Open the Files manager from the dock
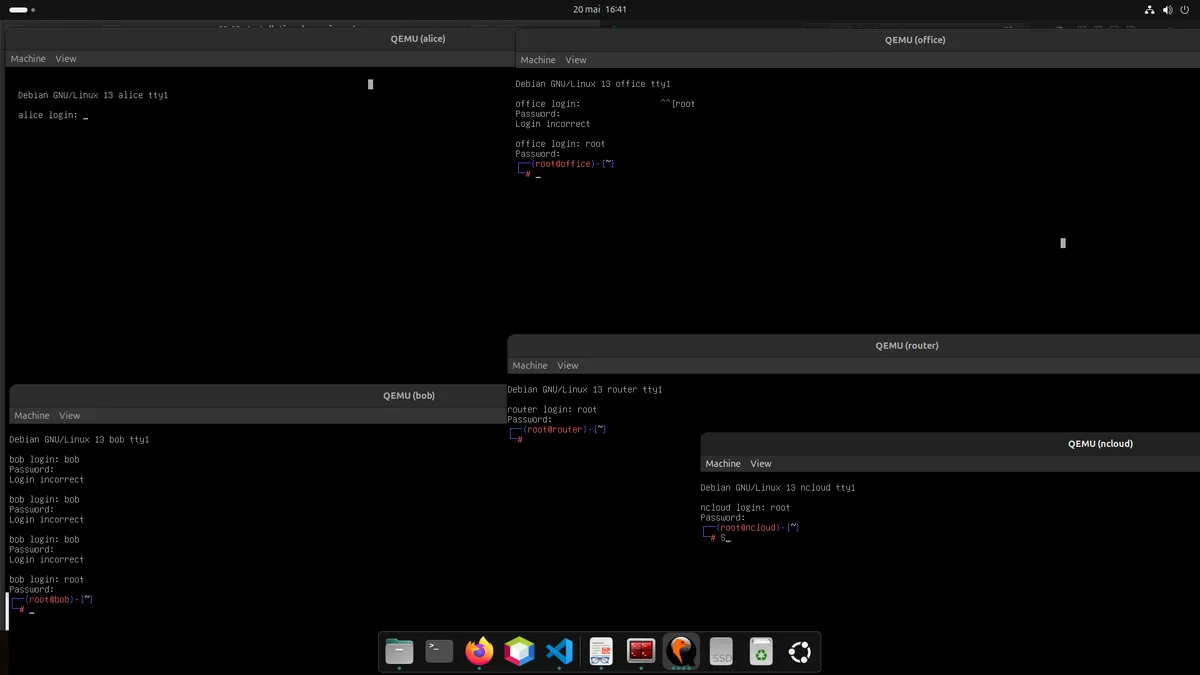Viewport: 1200px width, 675px height. [x=399, y=652]
